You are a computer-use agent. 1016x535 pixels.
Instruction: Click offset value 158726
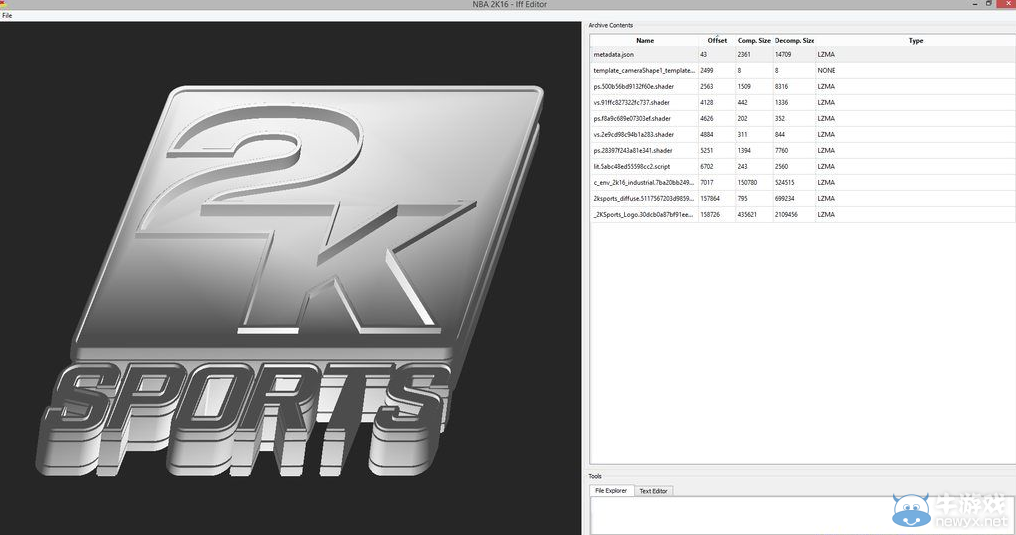[710, 214]
